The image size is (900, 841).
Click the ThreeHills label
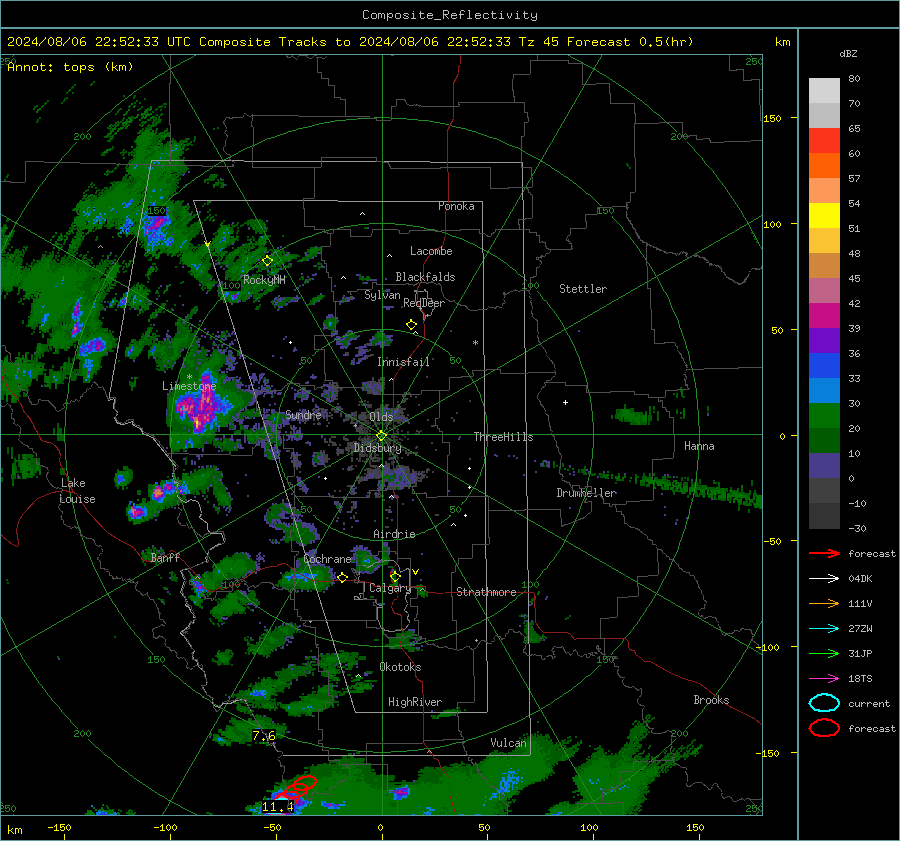(503, 437)
